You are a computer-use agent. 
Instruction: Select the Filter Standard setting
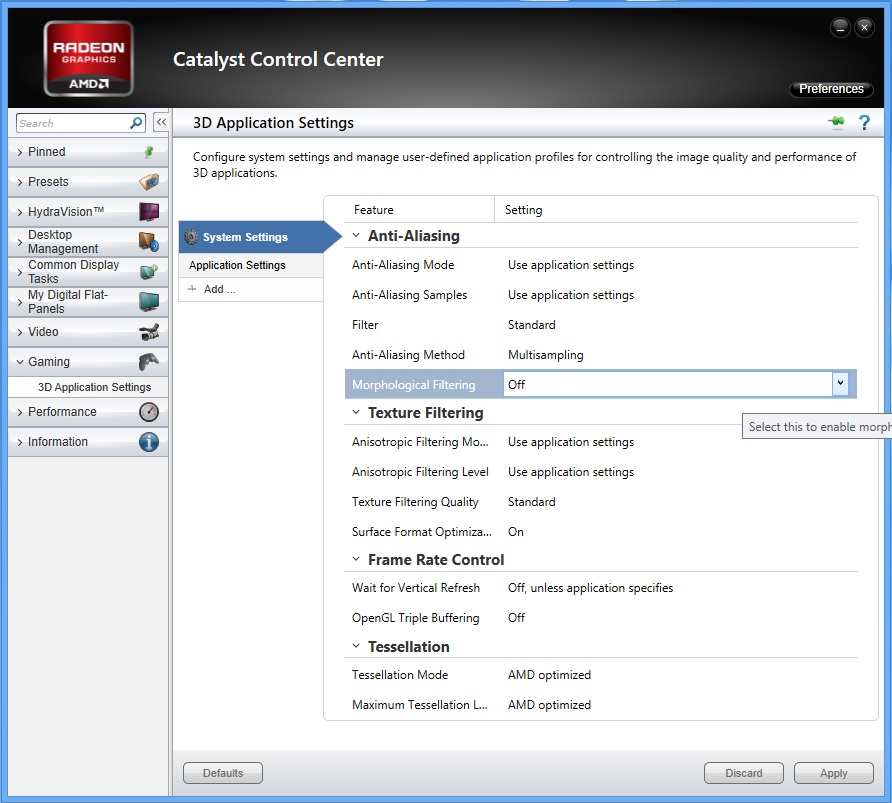[531, 325]
